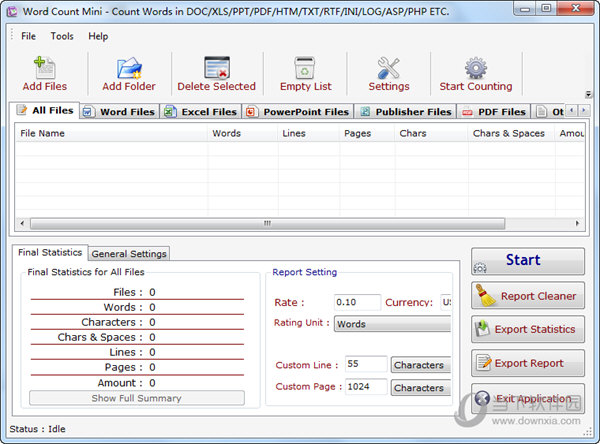Open the Tools menu
This screenshot has height=444, width=600.
tap(62, 36)
